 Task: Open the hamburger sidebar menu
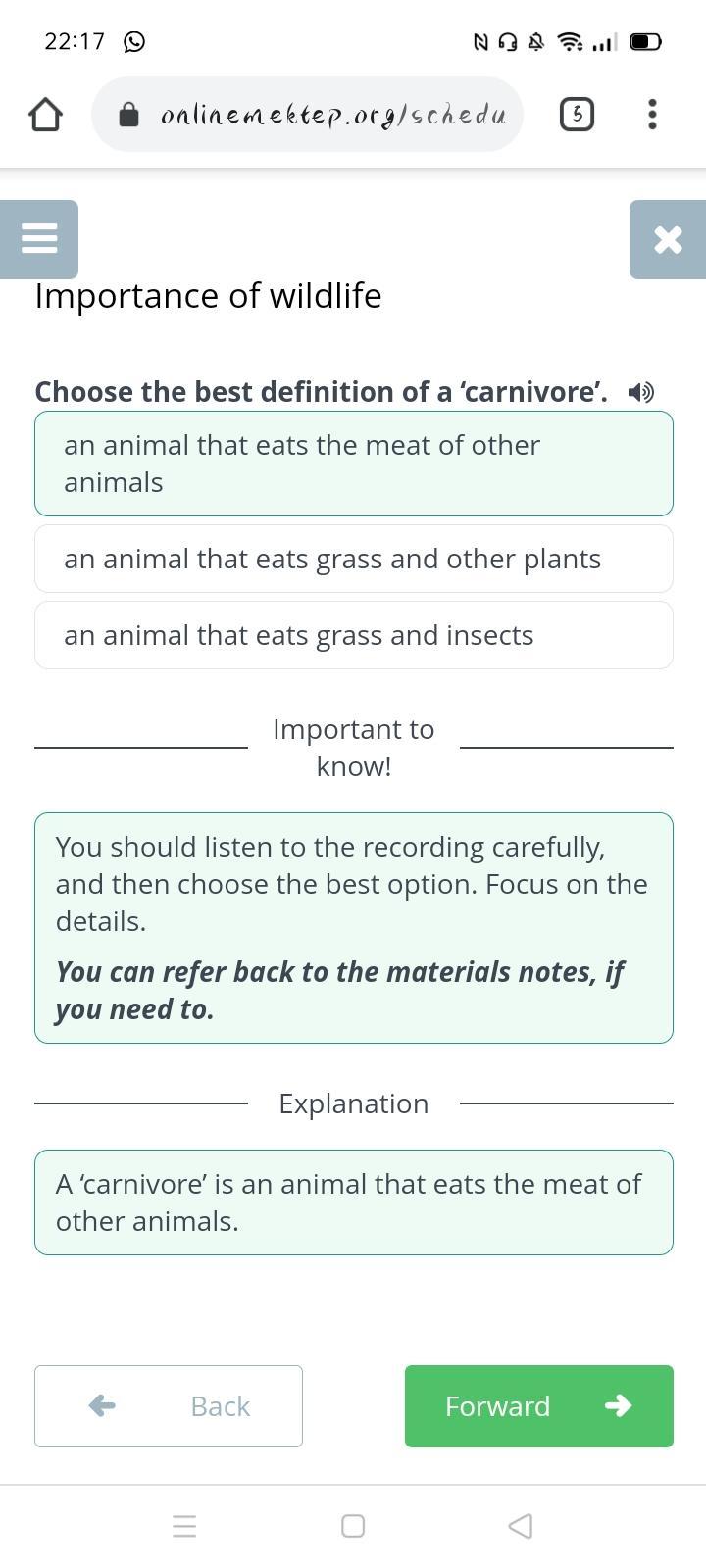tap(39, 239)
